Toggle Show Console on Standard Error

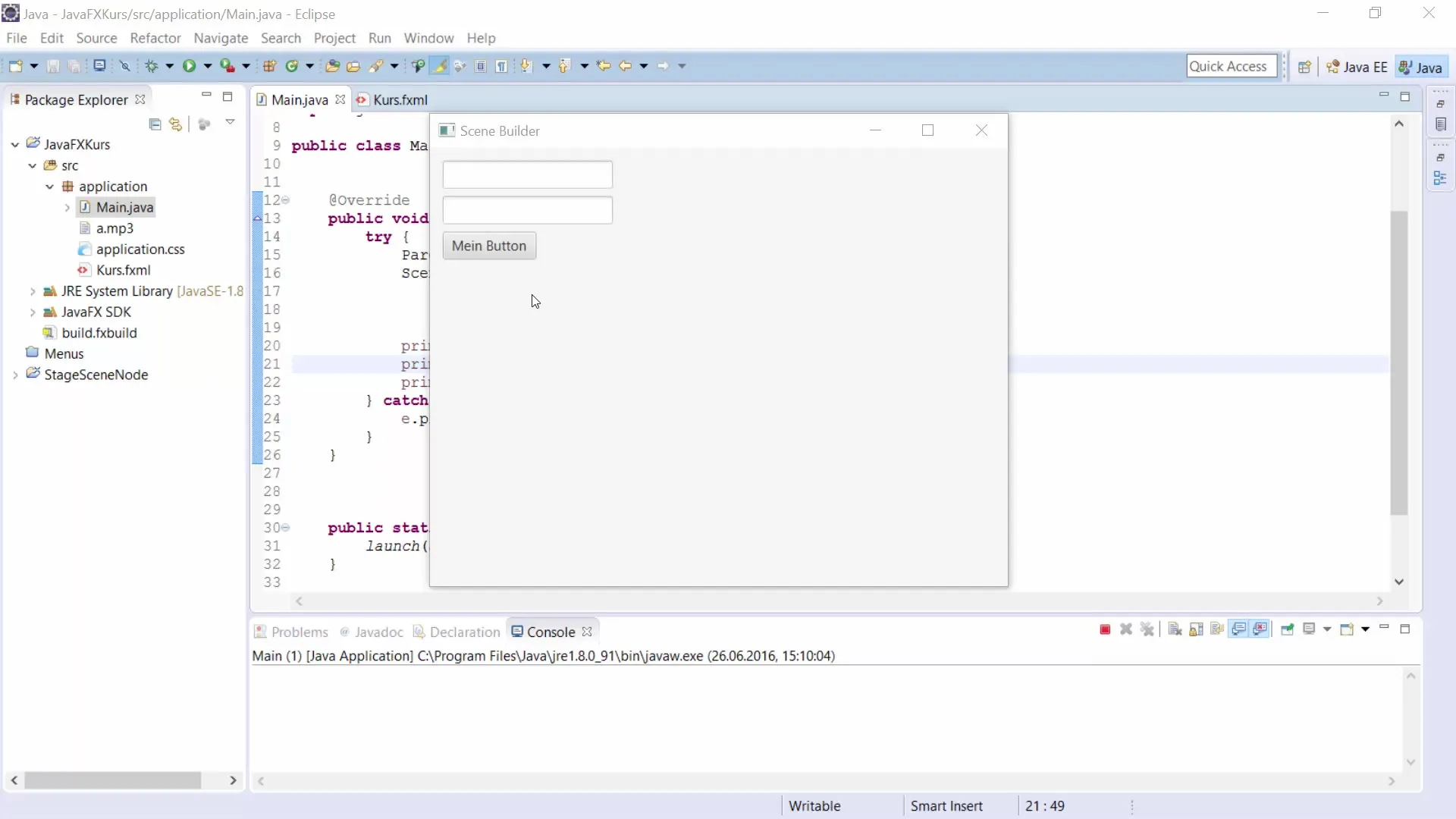pyautogui.click(x=1260, y=629)
